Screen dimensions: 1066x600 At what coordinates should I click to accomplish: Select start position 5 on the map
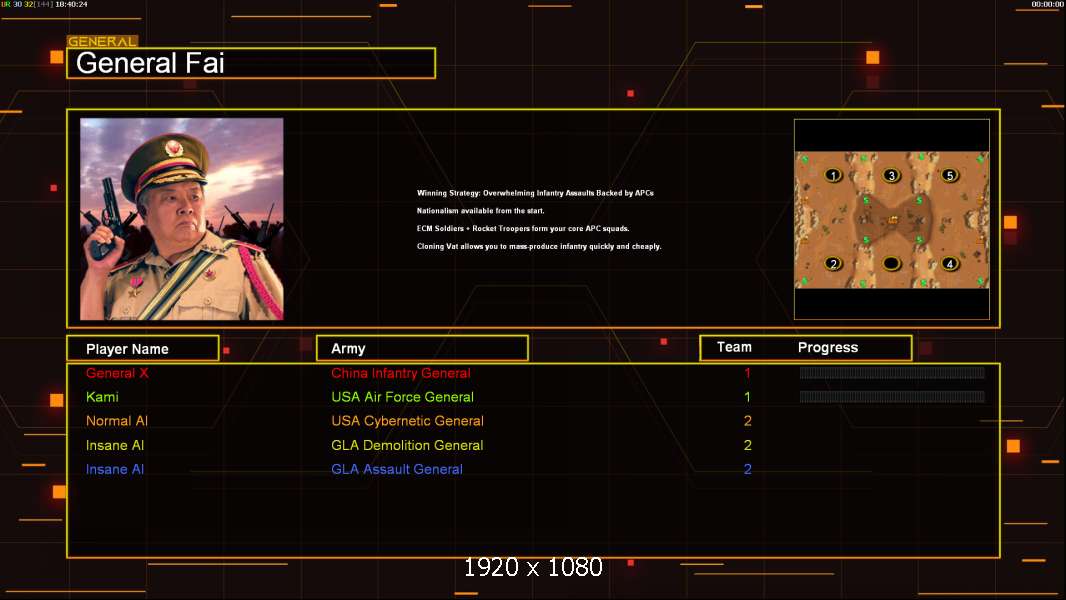point(950,175)
